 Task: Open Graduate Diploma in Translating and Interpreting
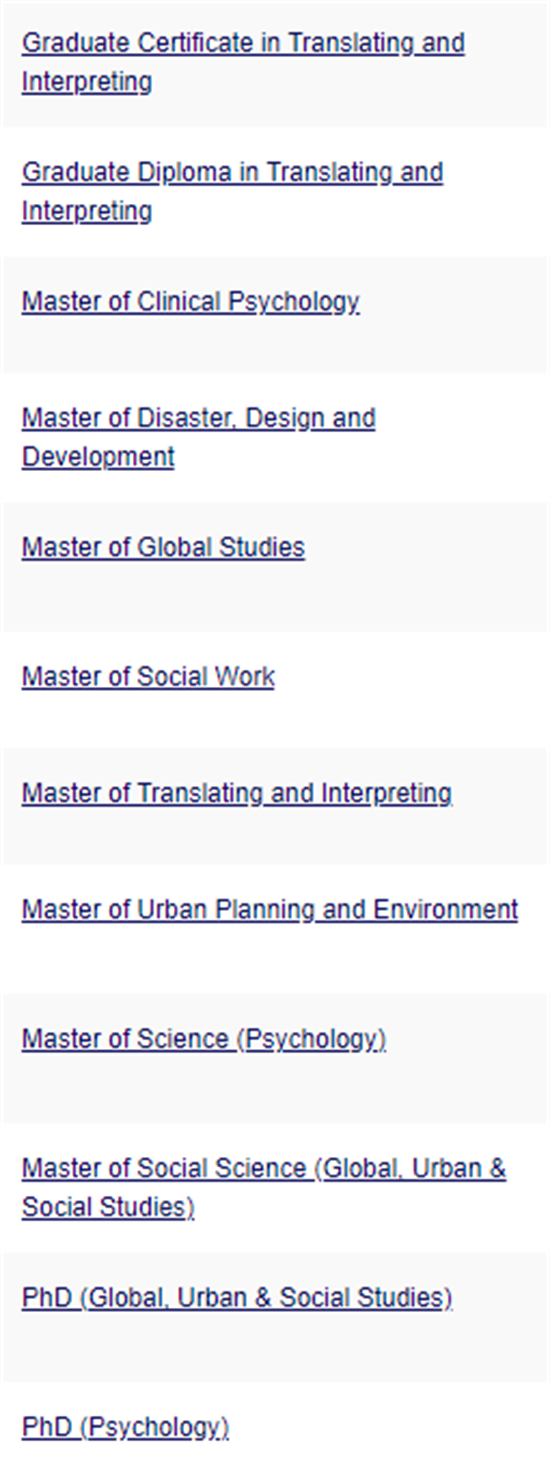pyautogui.click(x=232, y=191)
